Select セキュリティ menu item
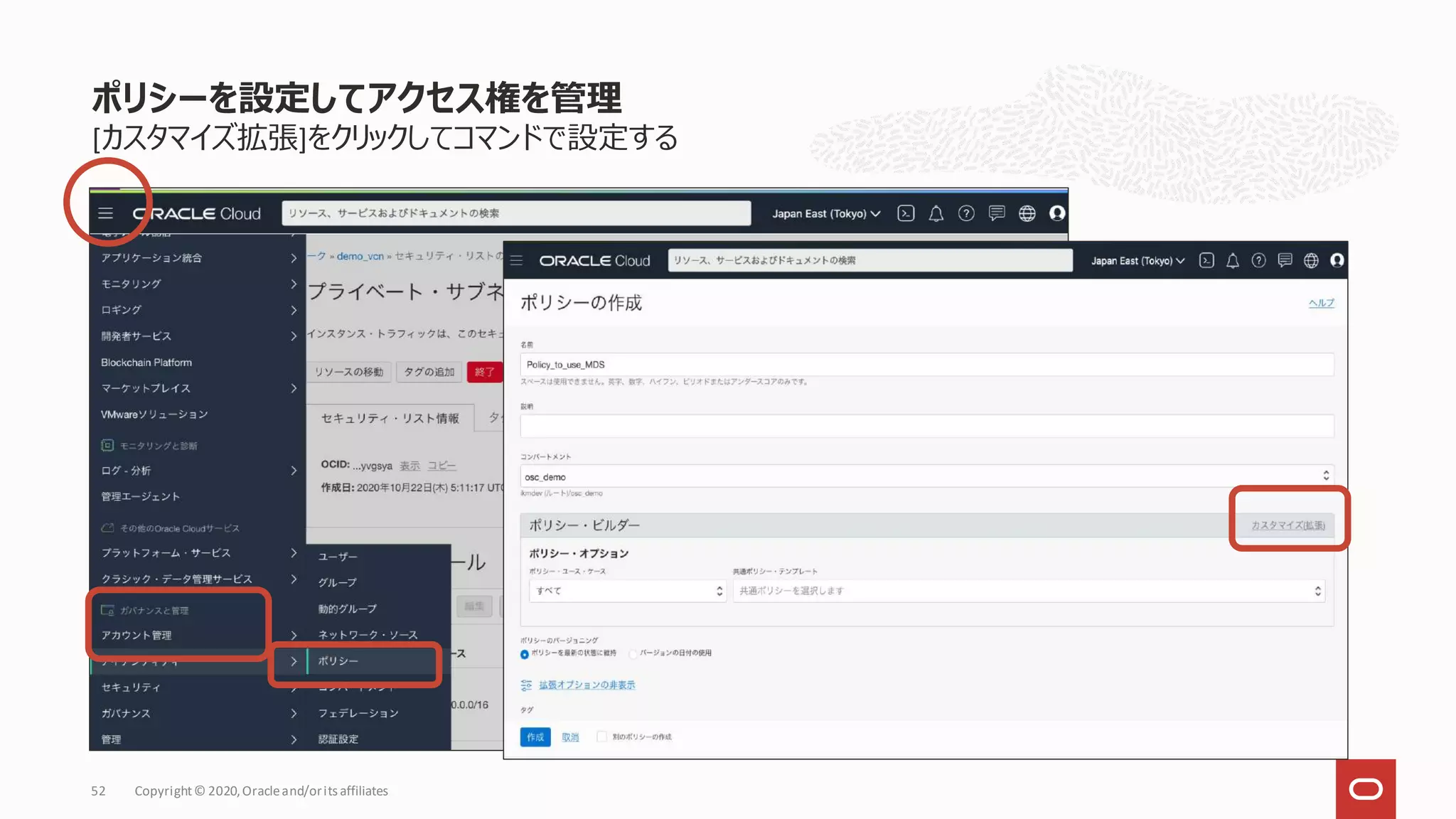 point(130,687)
